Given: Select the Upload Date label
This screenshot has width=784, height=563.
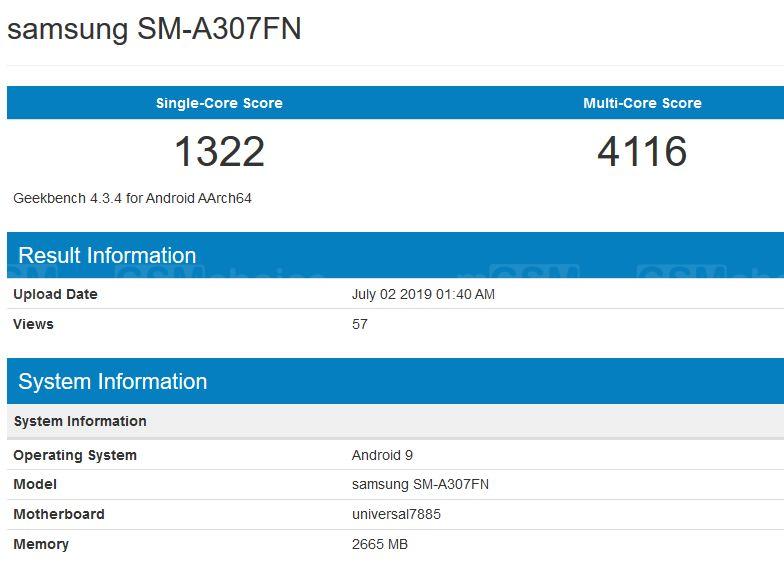Looking at the screenshot, I should coord(55,294).
